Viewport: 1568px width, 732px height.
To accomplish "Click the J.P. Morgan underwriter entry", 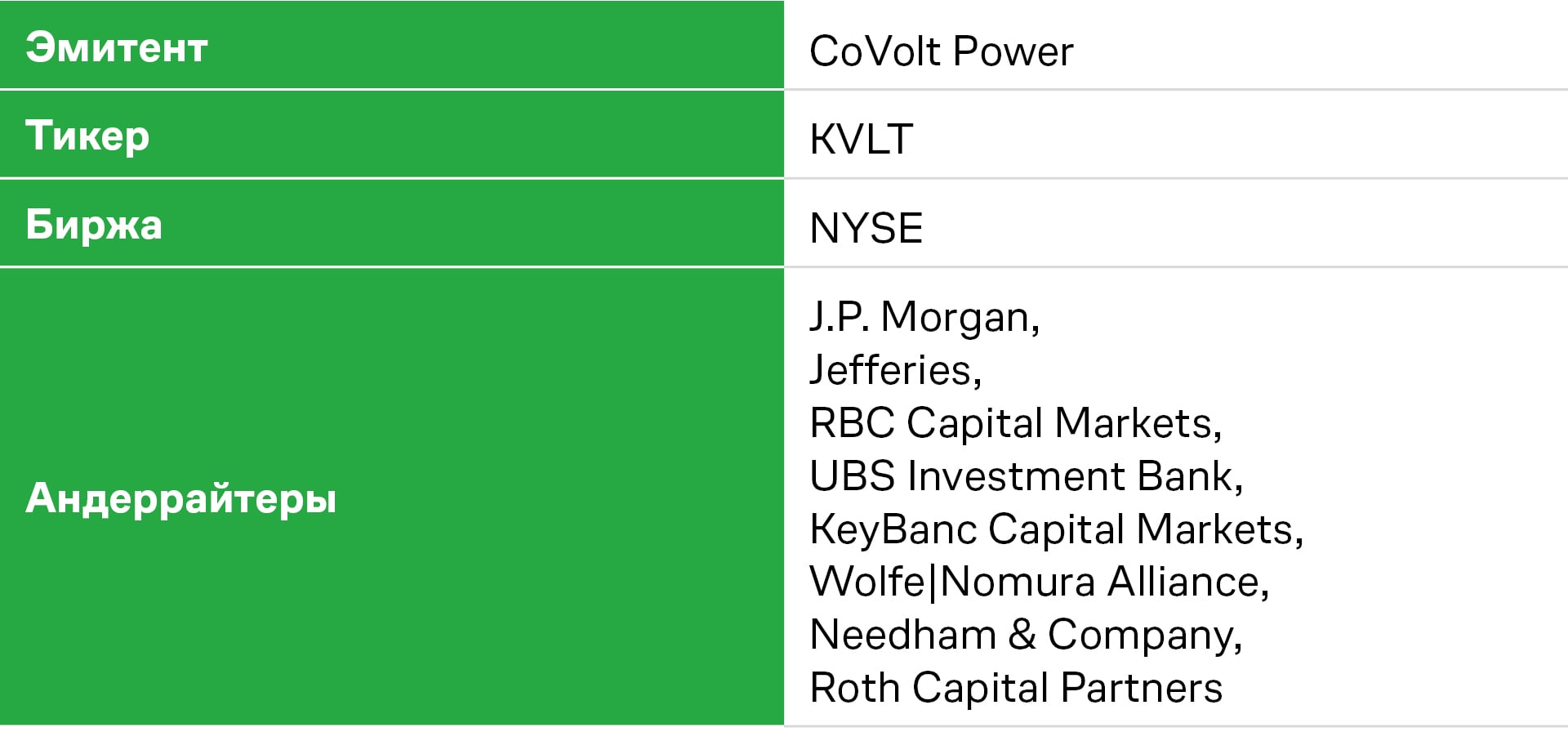I will (924, 317).
